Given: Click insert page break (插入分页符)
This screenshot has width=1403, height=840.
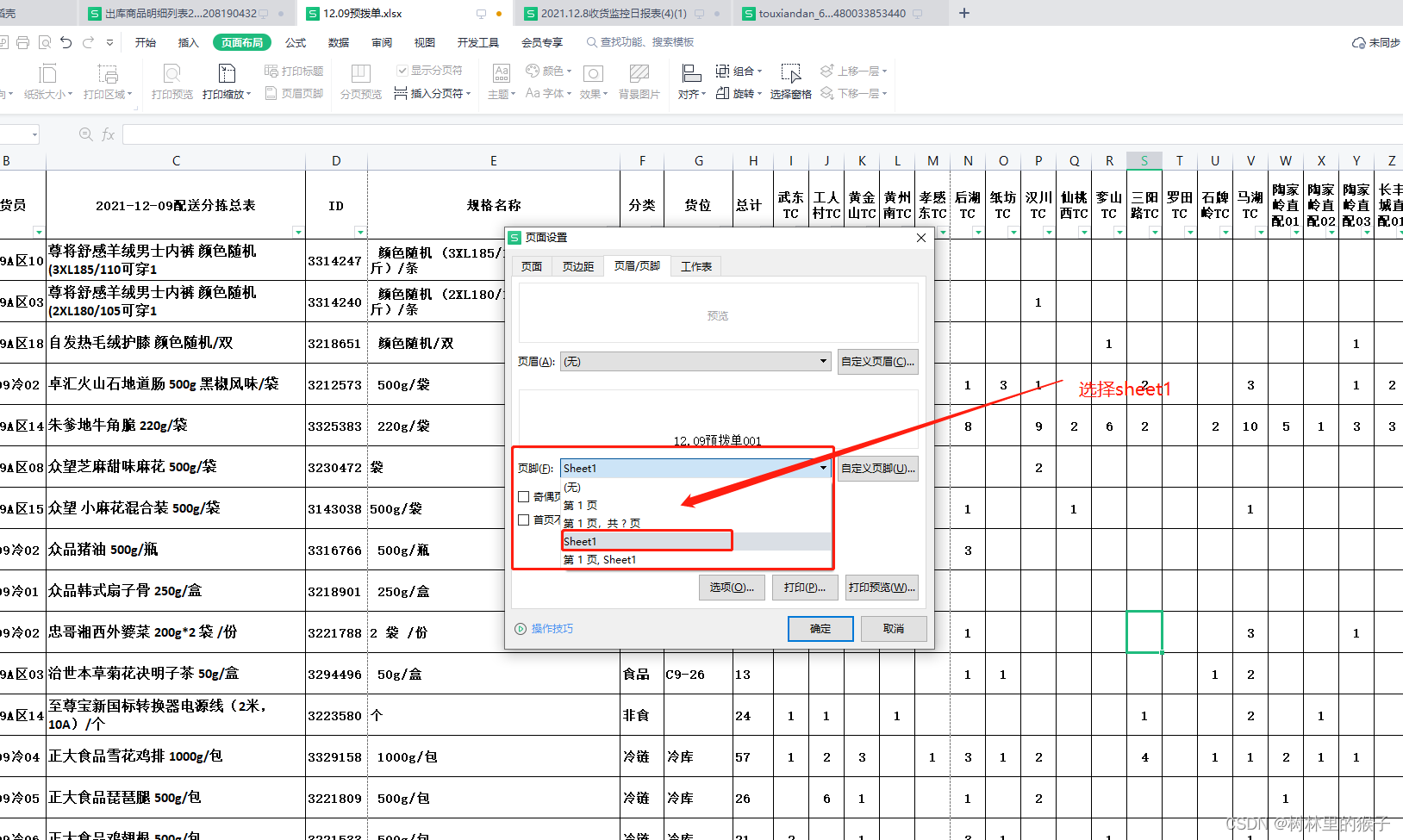Looking at the screenshot, I should click(433, 93).
